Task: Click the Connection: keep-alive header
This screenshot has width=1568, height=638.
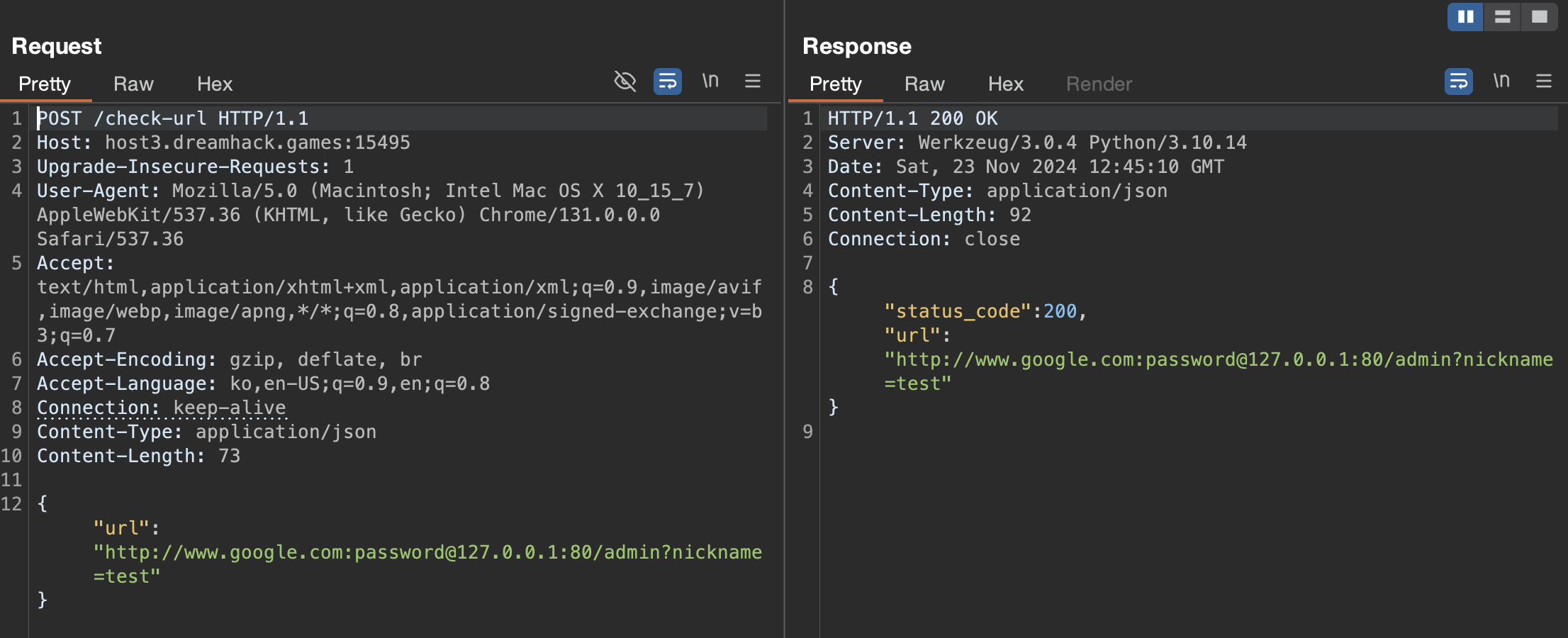Action: [162, 408]
